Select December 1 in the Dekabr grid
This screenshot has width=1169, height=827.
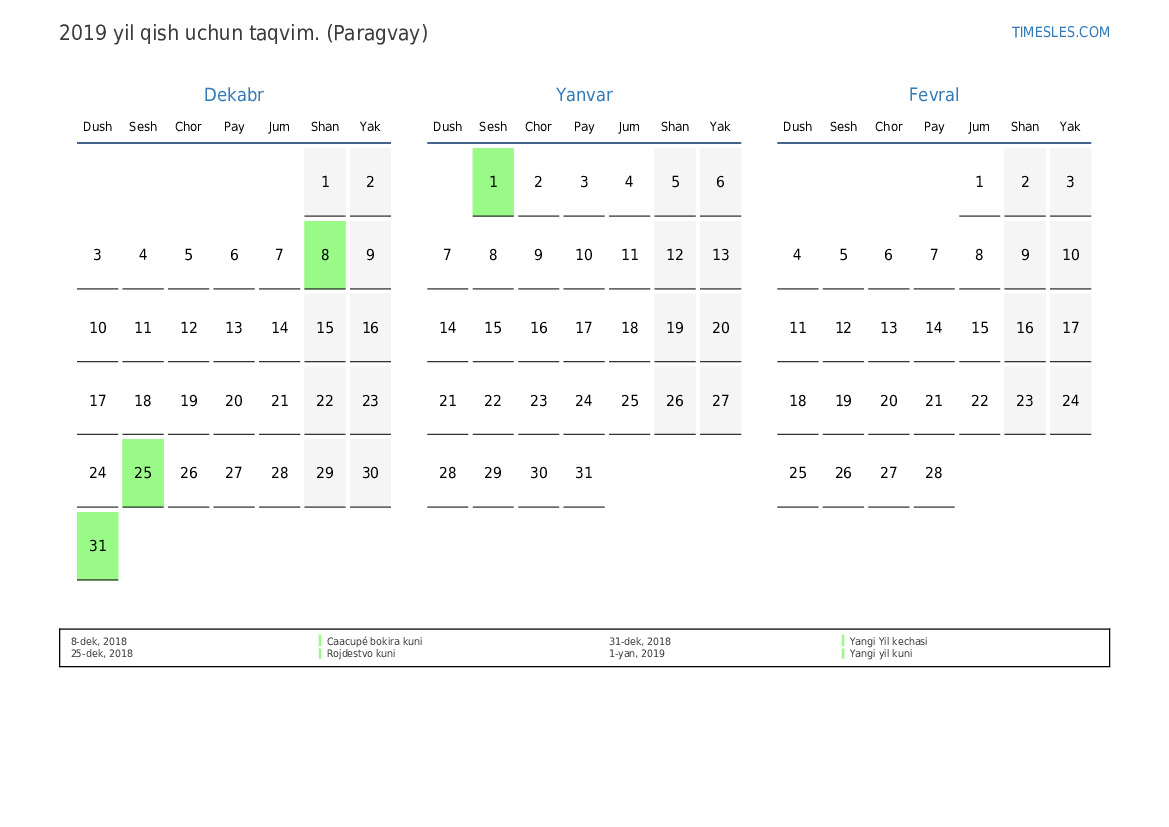325,182
